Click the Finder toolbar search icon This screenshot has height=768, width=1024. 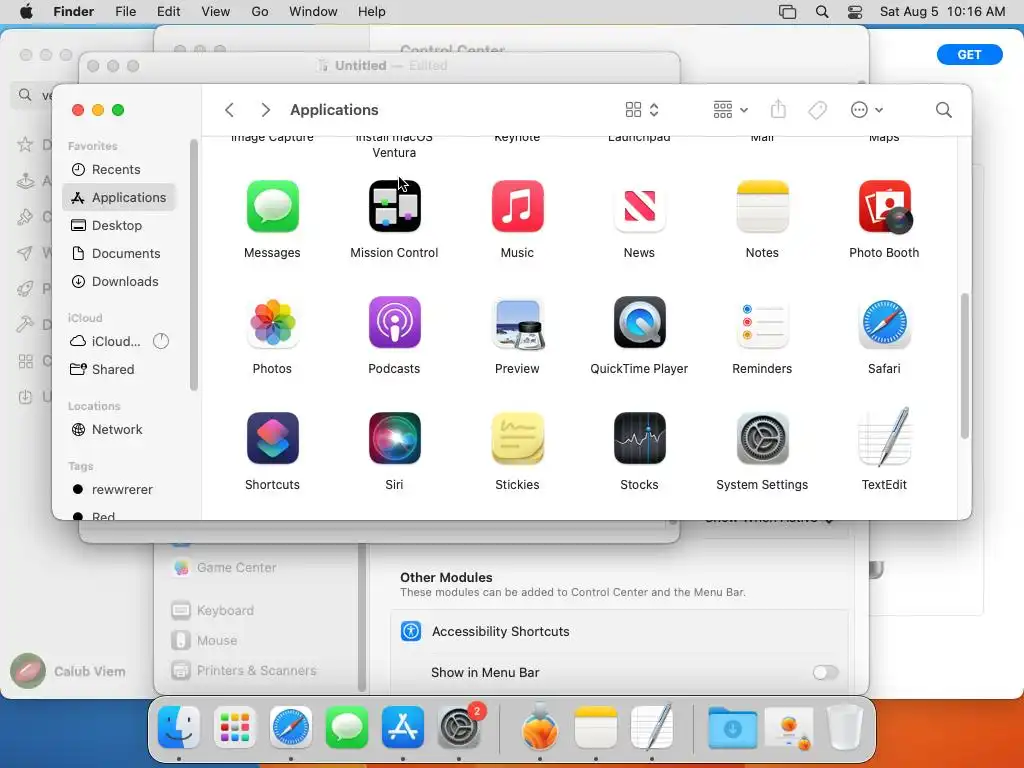(x=943, y=110)
